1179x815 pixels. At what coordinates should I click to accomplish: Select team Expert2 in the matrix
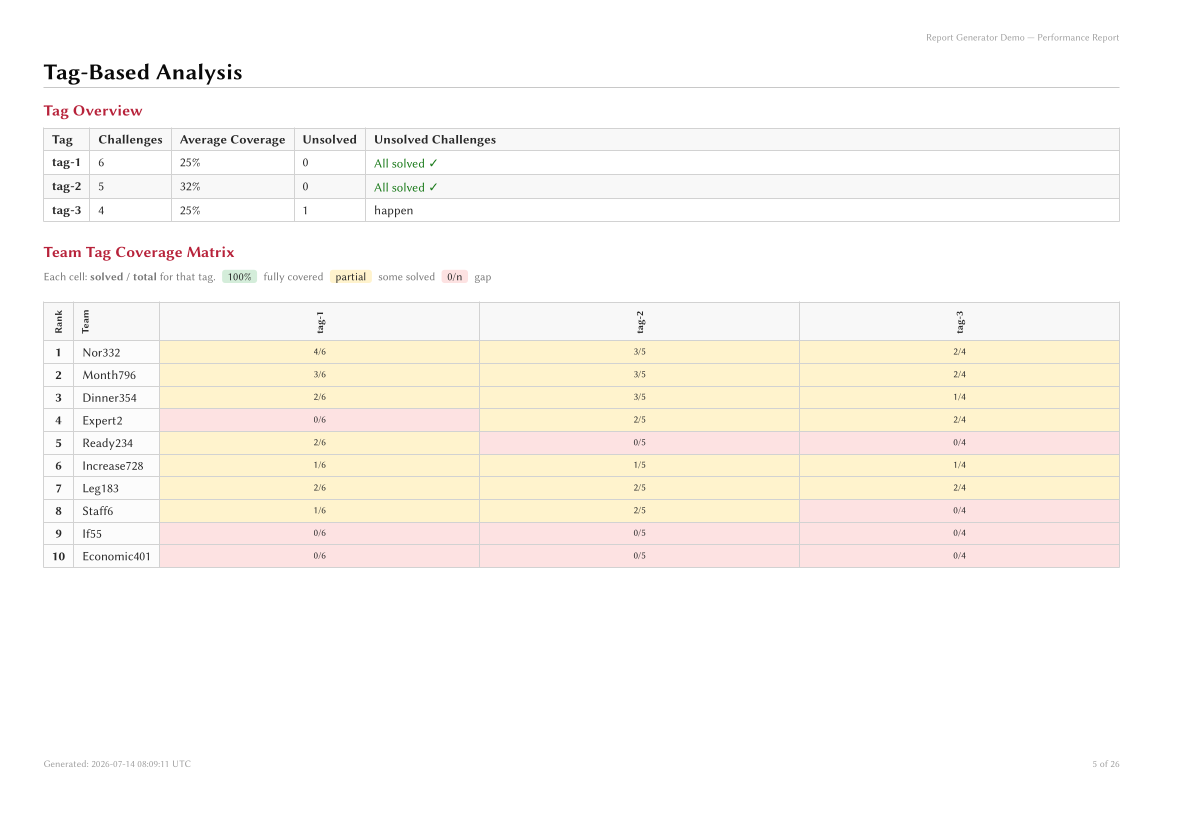point(102,421)
